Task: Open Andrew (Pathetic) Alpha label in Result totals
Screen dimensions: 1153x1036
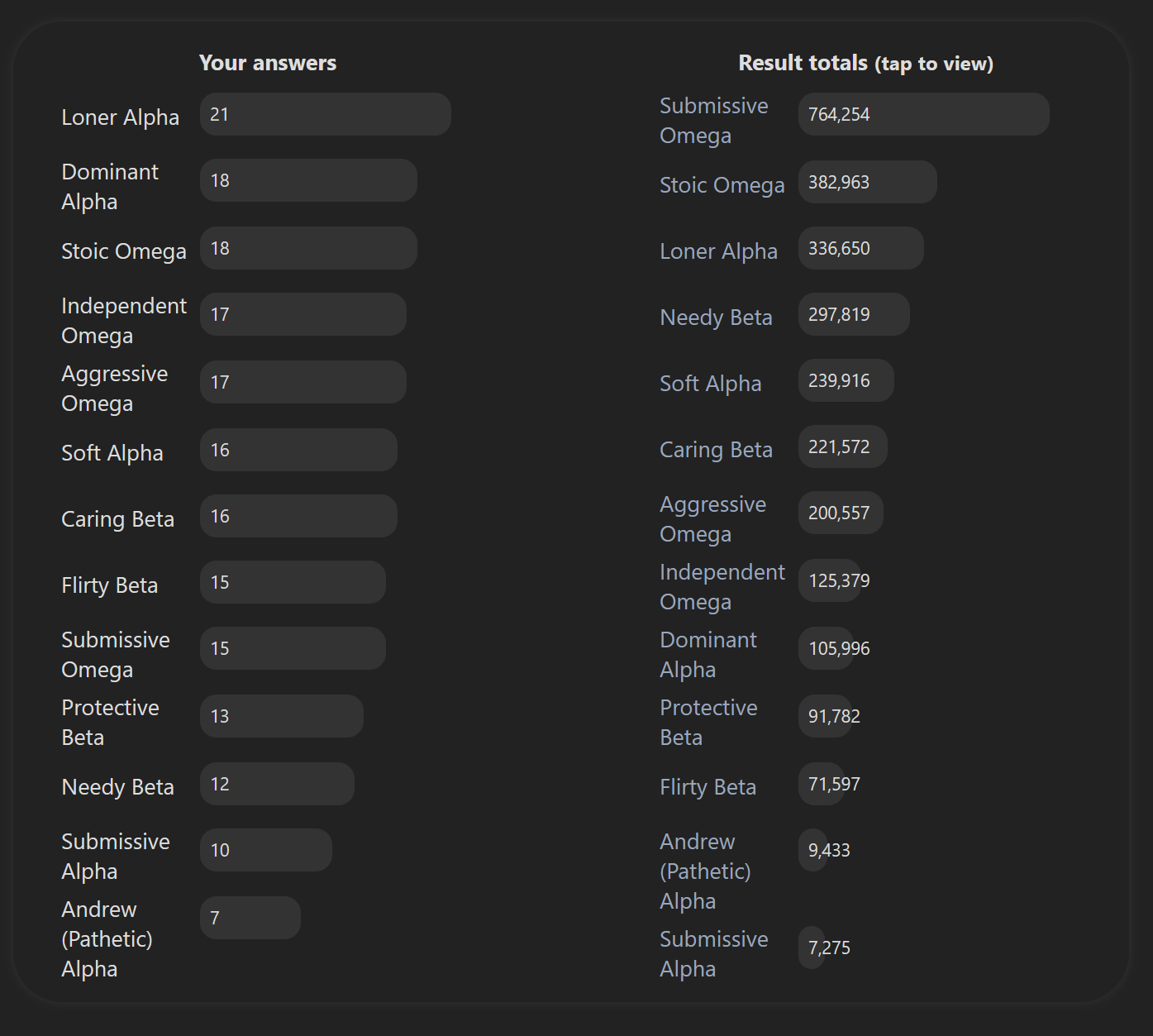Action: click(706, 871)
